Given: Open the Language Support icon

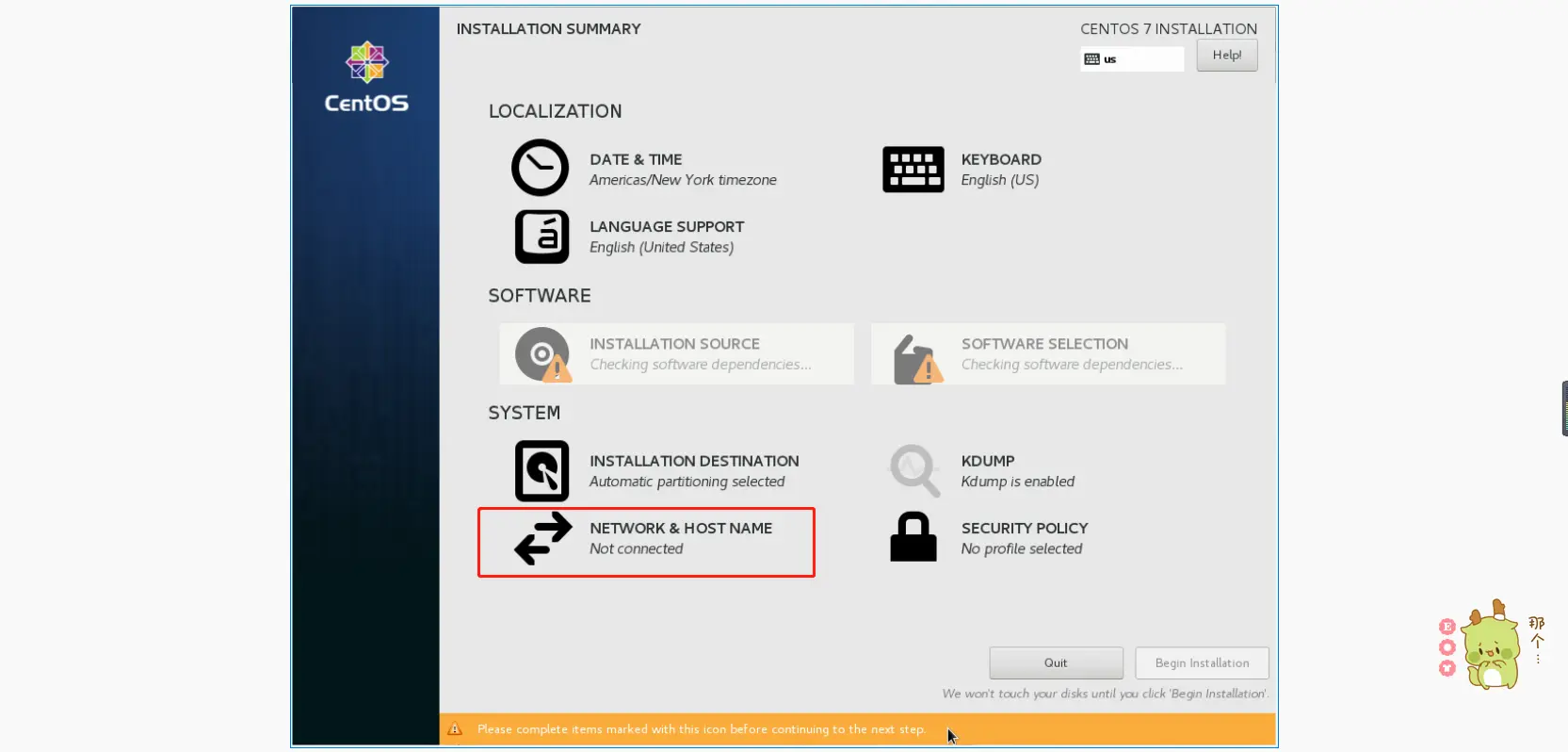Looking at the screenshot, I should click(542, 237).
